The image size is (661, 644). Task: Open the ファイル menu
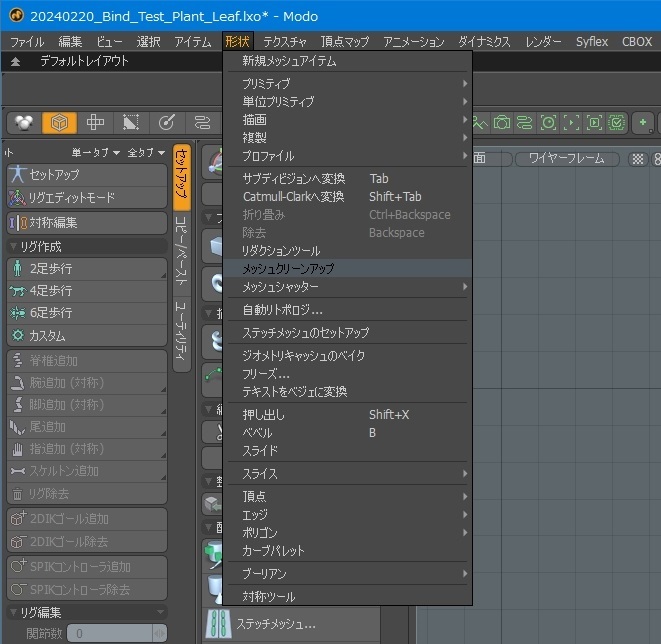27,42
